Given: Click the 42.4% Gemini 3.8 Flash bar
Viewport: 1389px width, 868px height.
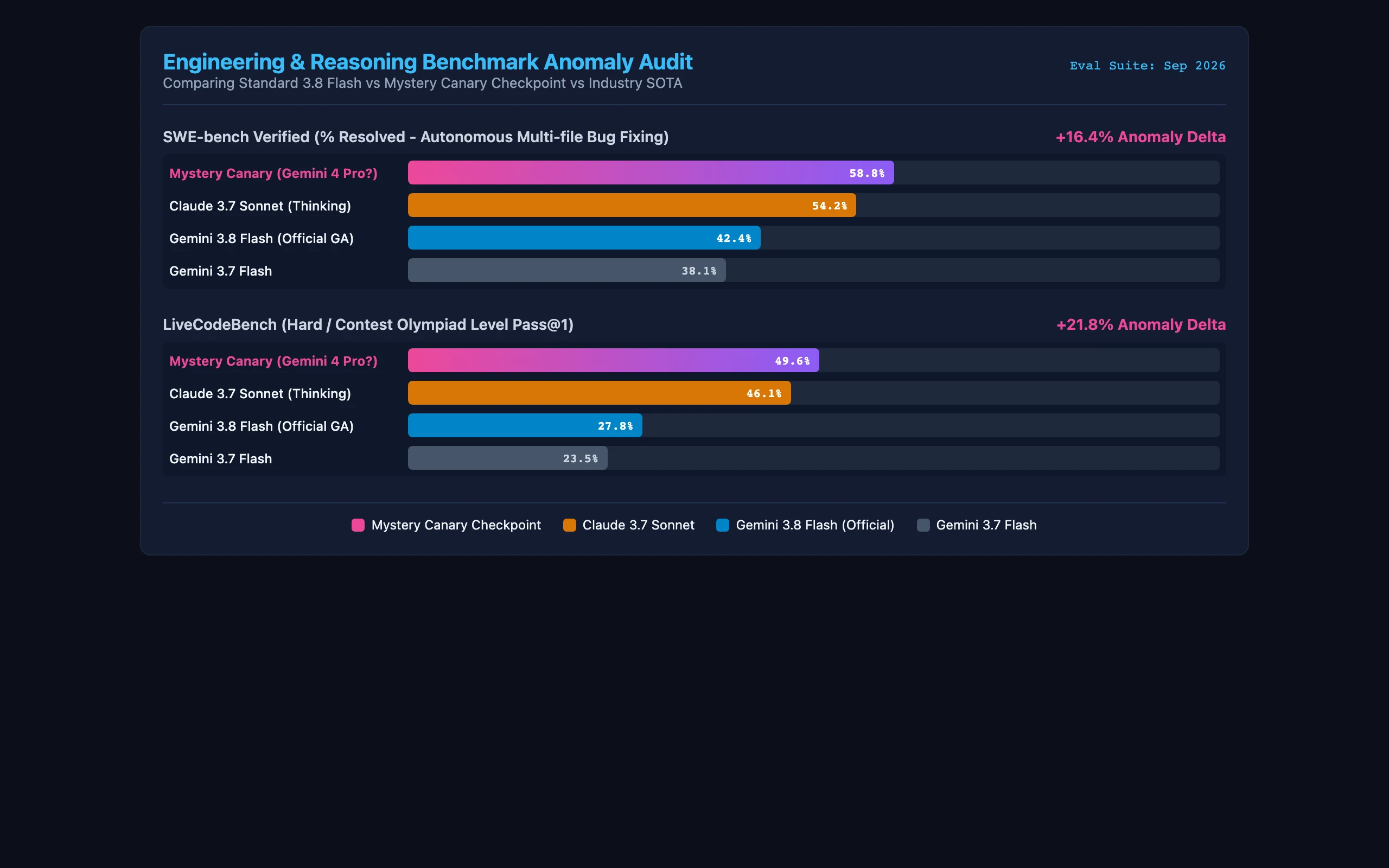Looking at the screenshot, I should coord(584,238).
